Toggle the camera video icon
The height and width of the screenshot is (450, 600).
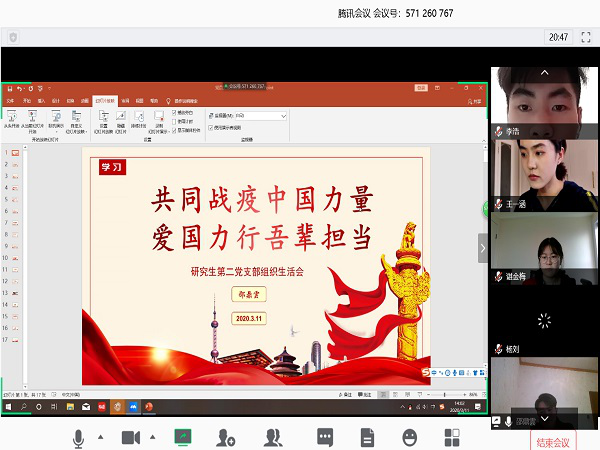[130, 438]
